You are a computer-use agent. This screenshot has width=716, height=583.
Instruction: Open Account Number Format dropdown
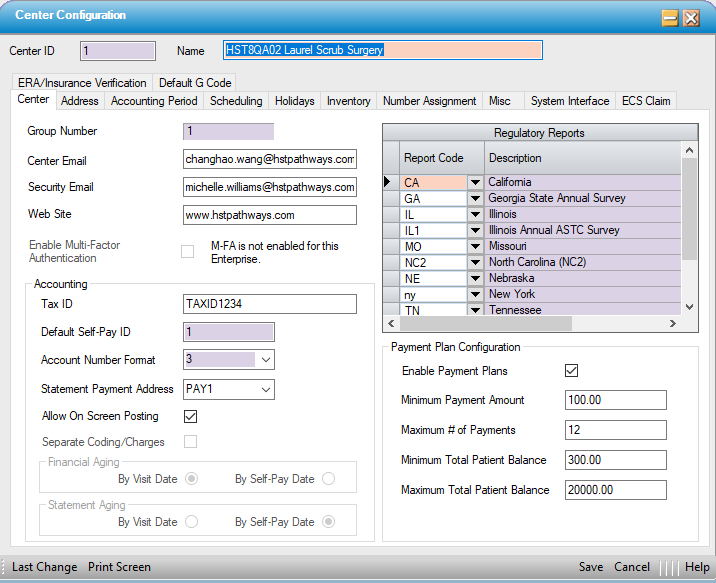point(265,360)
